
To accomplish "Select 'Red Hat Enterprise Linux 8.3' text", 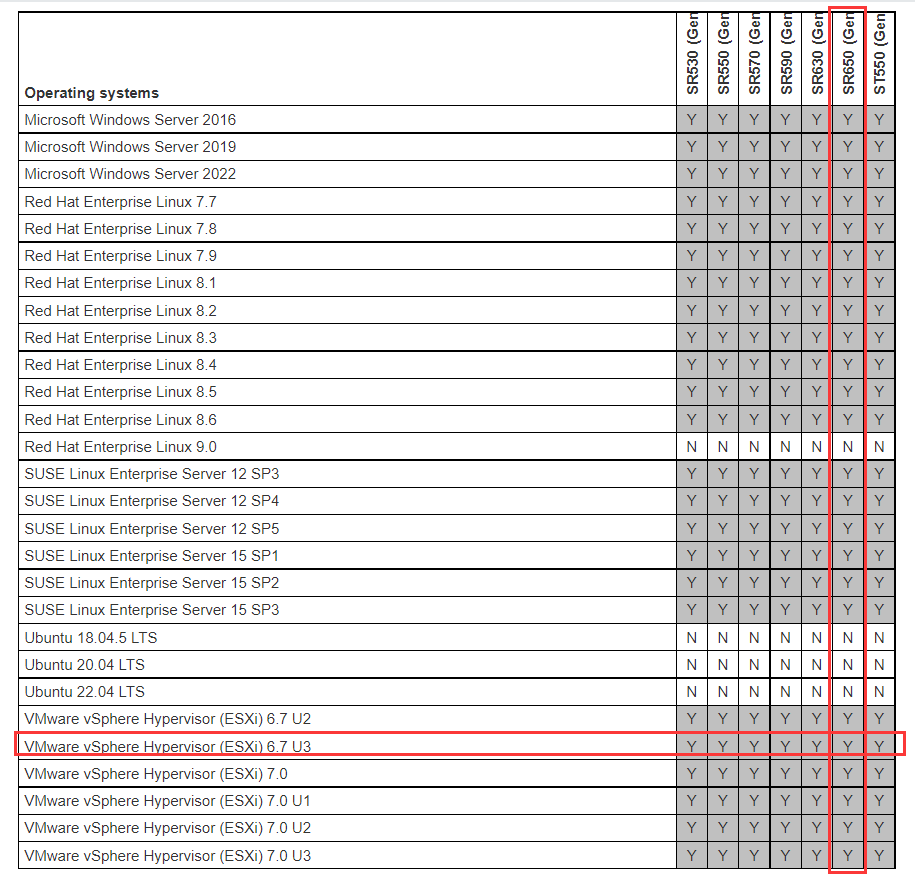I will (120, 338).
